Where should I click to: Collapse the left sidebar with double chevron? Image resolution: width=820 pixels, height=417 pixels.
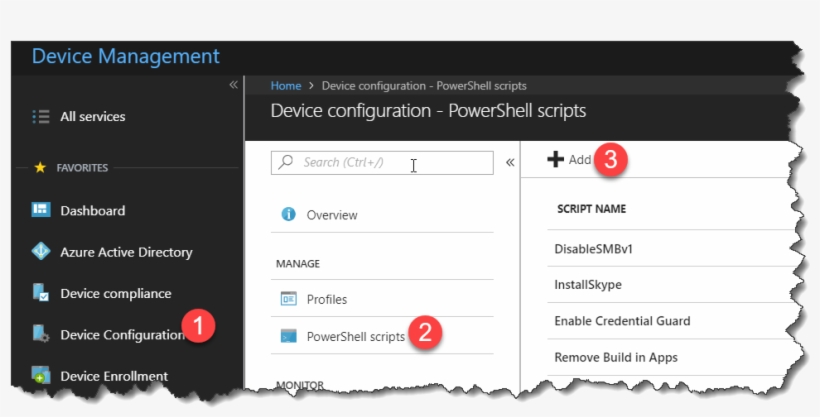click(x=233, y=85)
